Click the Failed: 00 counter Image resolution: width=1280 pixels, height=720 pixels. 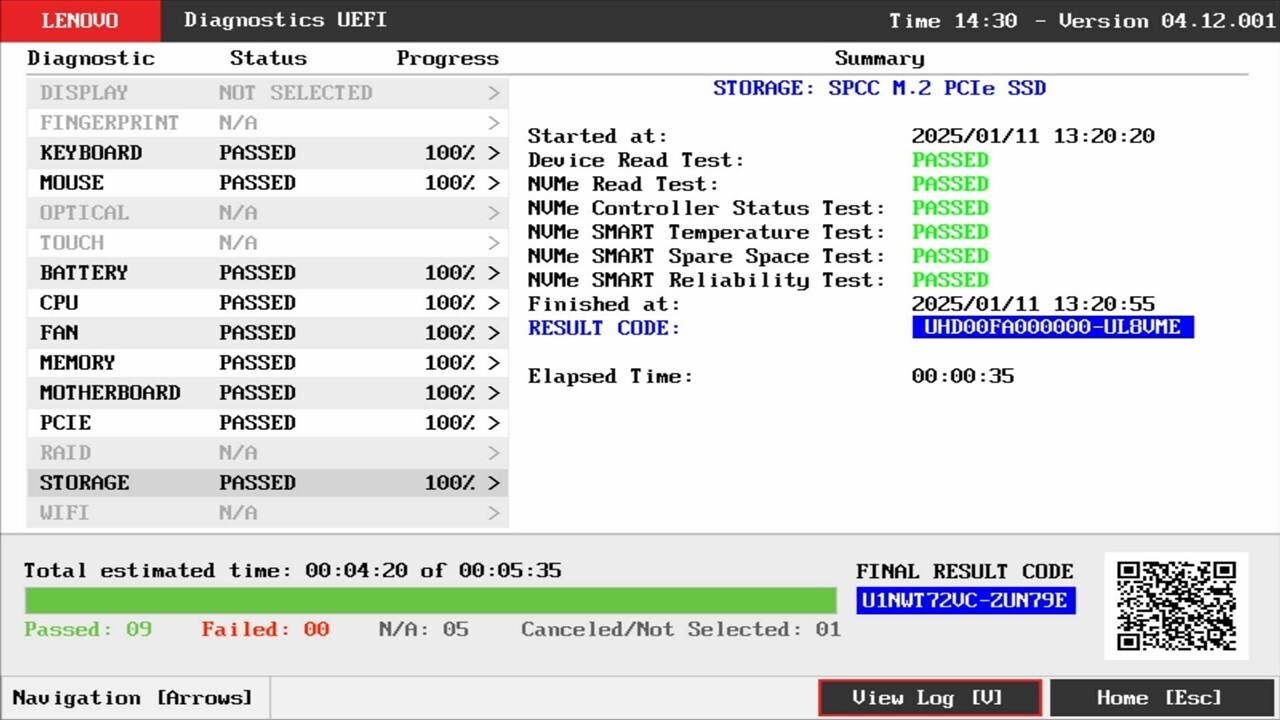coord(265,629)
